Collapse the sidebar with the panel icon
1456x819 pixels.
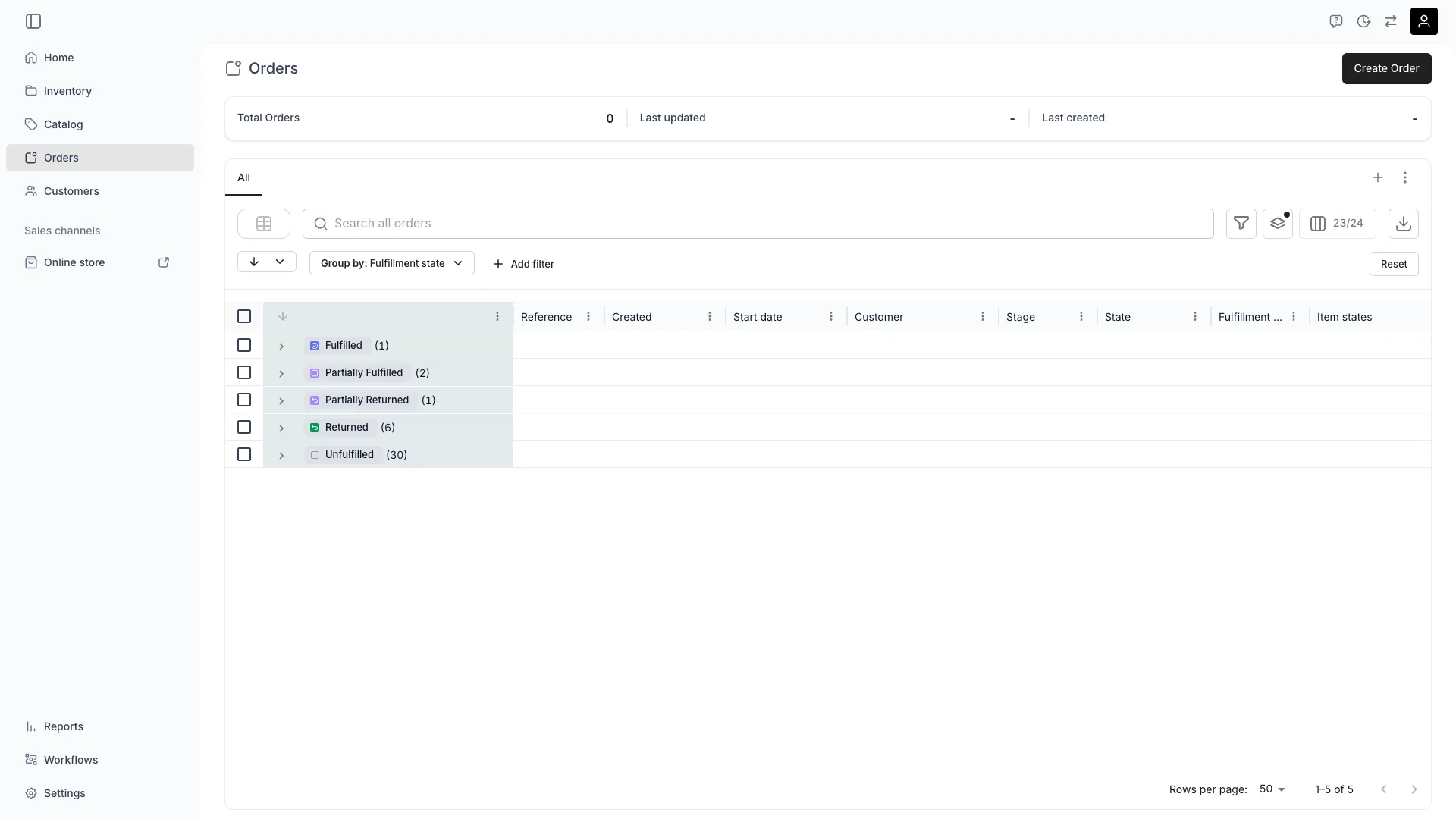33,21
